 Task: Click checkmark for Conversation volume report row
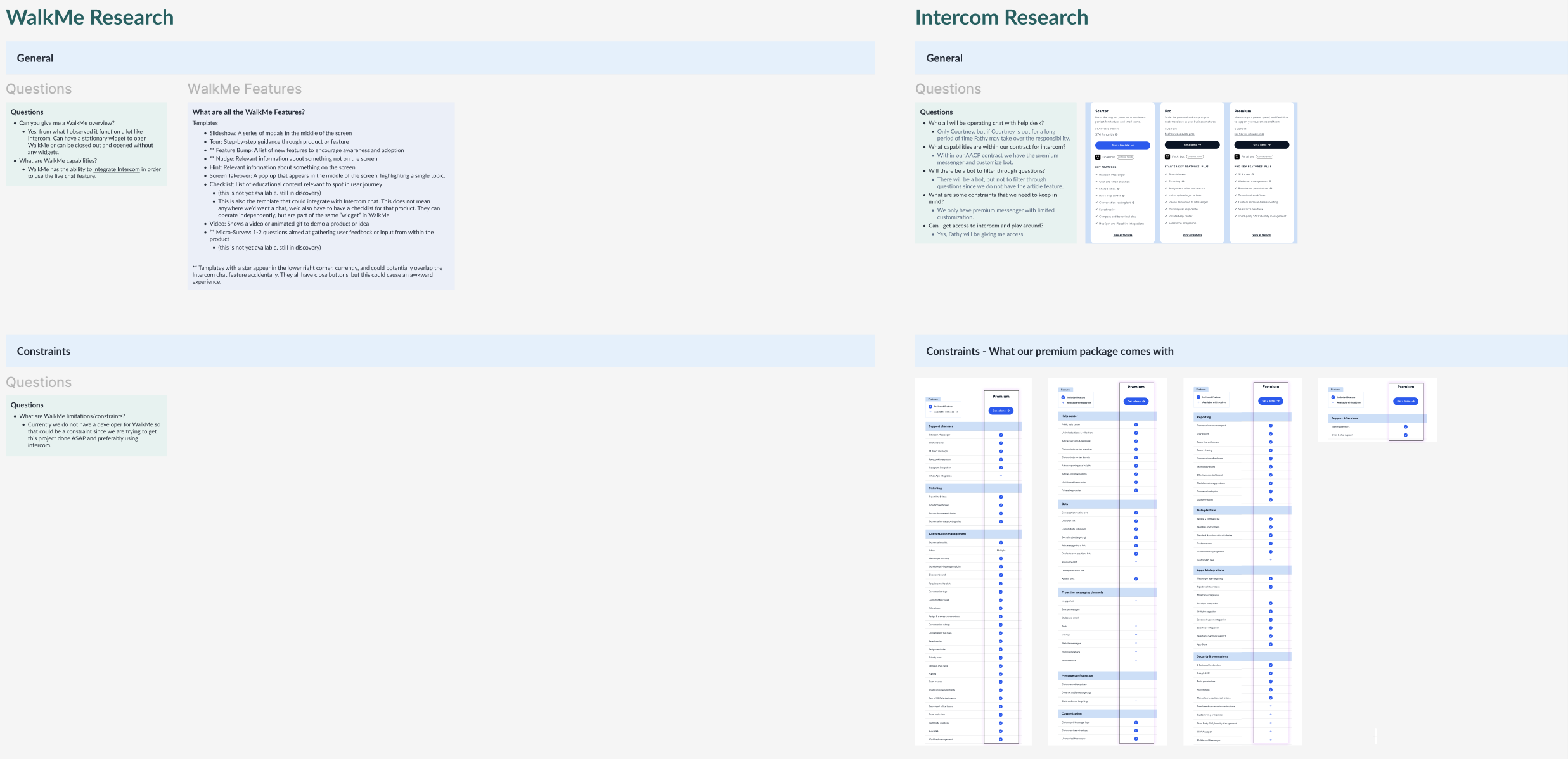(1270, 426)
